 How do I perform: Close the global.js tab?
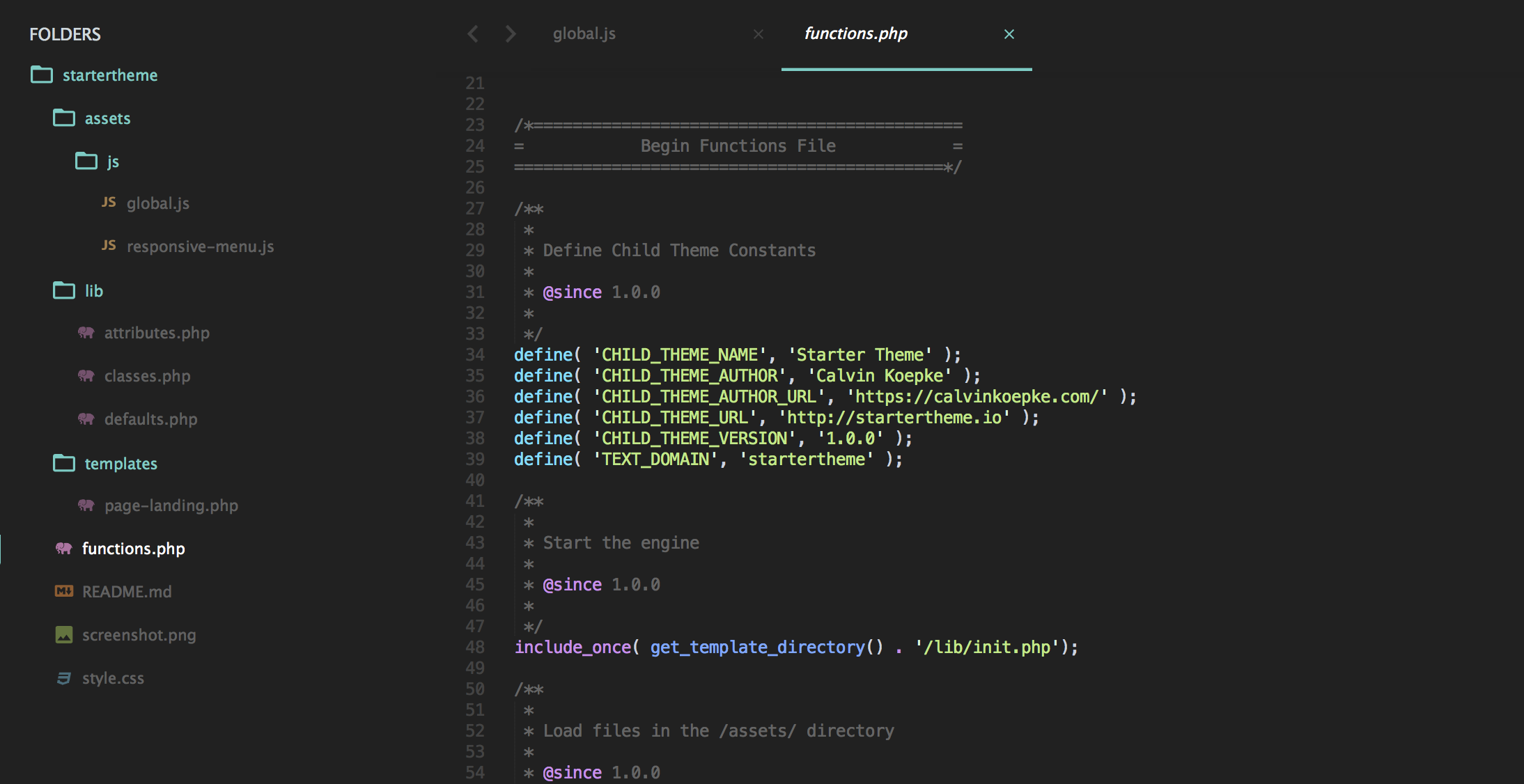point(759,34)
